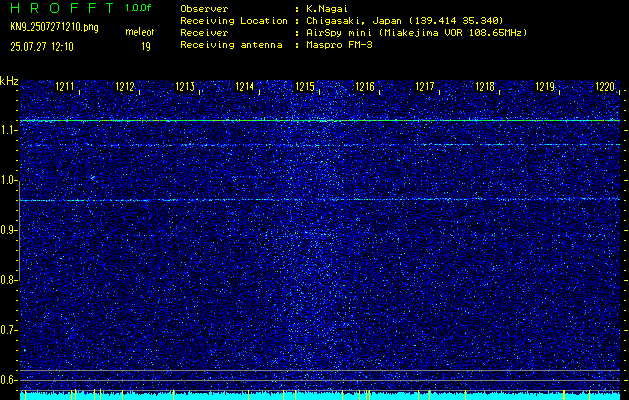Click the version number 1.0.0f
629x400 pixels.
tap(138, 8)
